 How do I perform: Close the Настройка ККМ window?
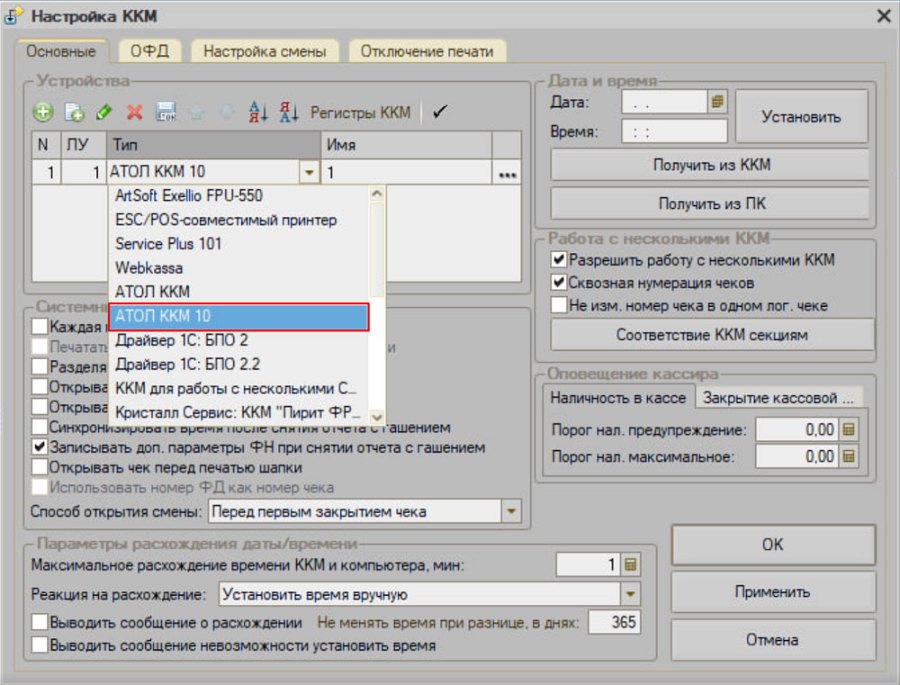click(884, 16)
